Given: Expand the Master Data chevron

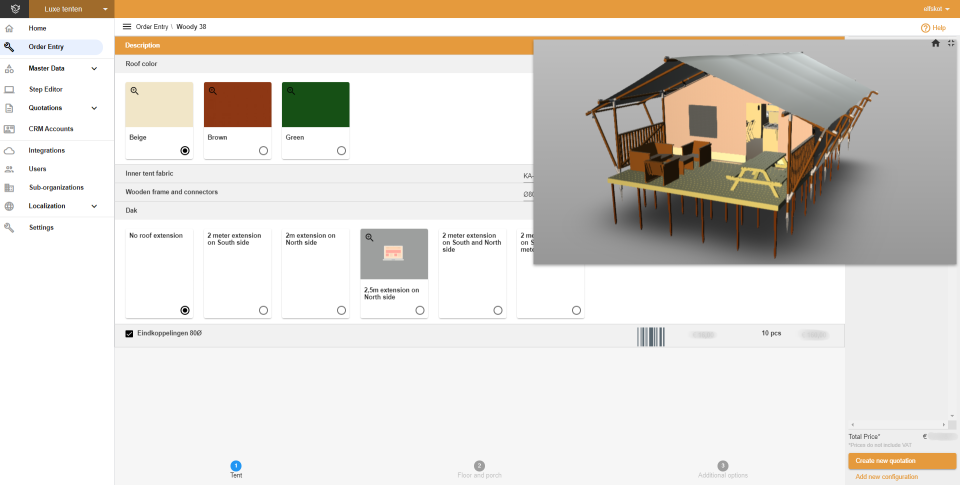Looking at the screenshot, I should (94, 69).
